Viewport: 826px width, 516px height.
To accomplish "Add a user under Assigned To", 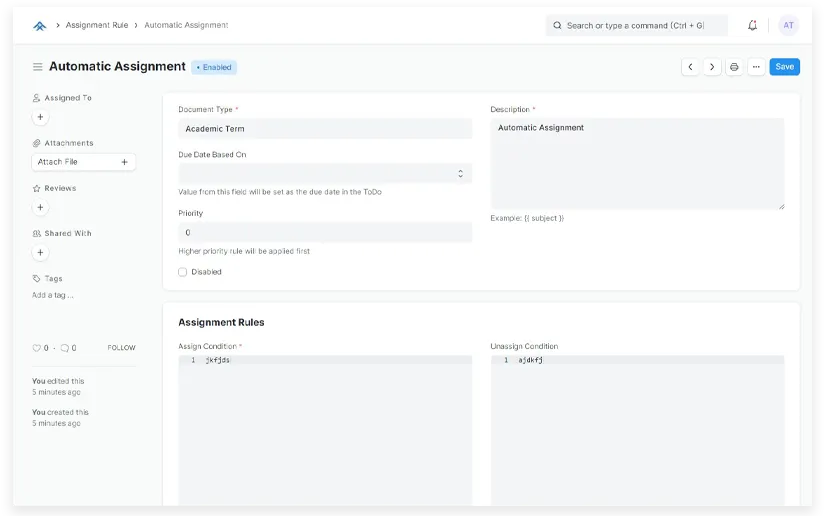I will tap(40, 117).
